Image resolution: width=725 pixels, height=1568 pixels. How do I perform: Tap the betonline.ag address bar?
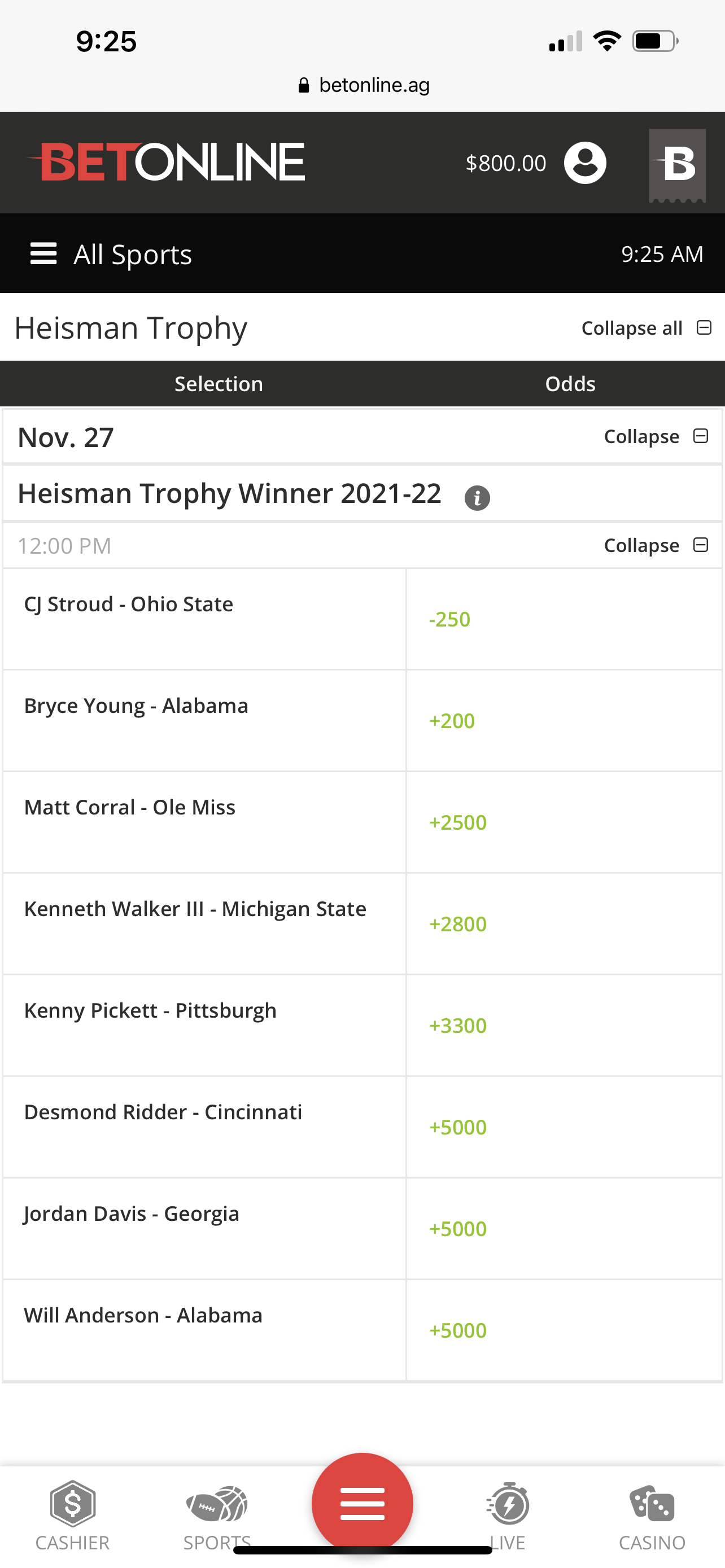pyautogui.click(x=364, y=85)
